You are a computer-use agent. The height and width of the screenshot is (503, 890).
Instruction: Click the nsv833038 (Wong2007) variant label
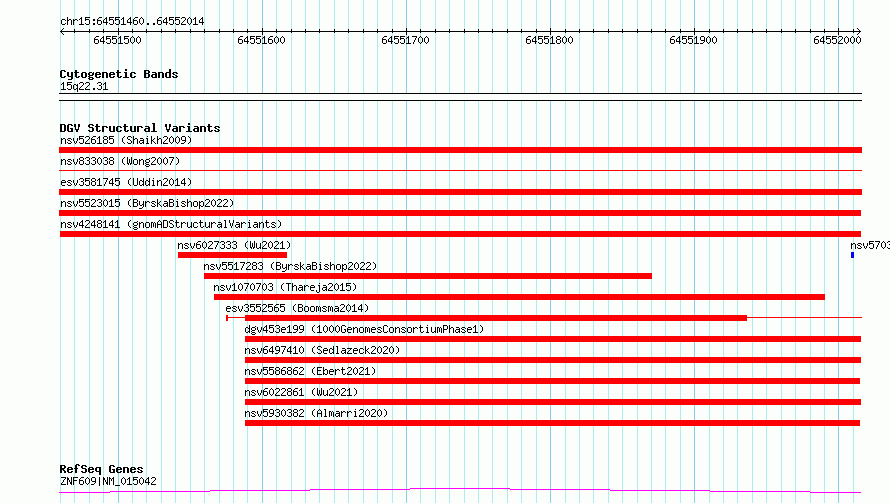point(120,161)
